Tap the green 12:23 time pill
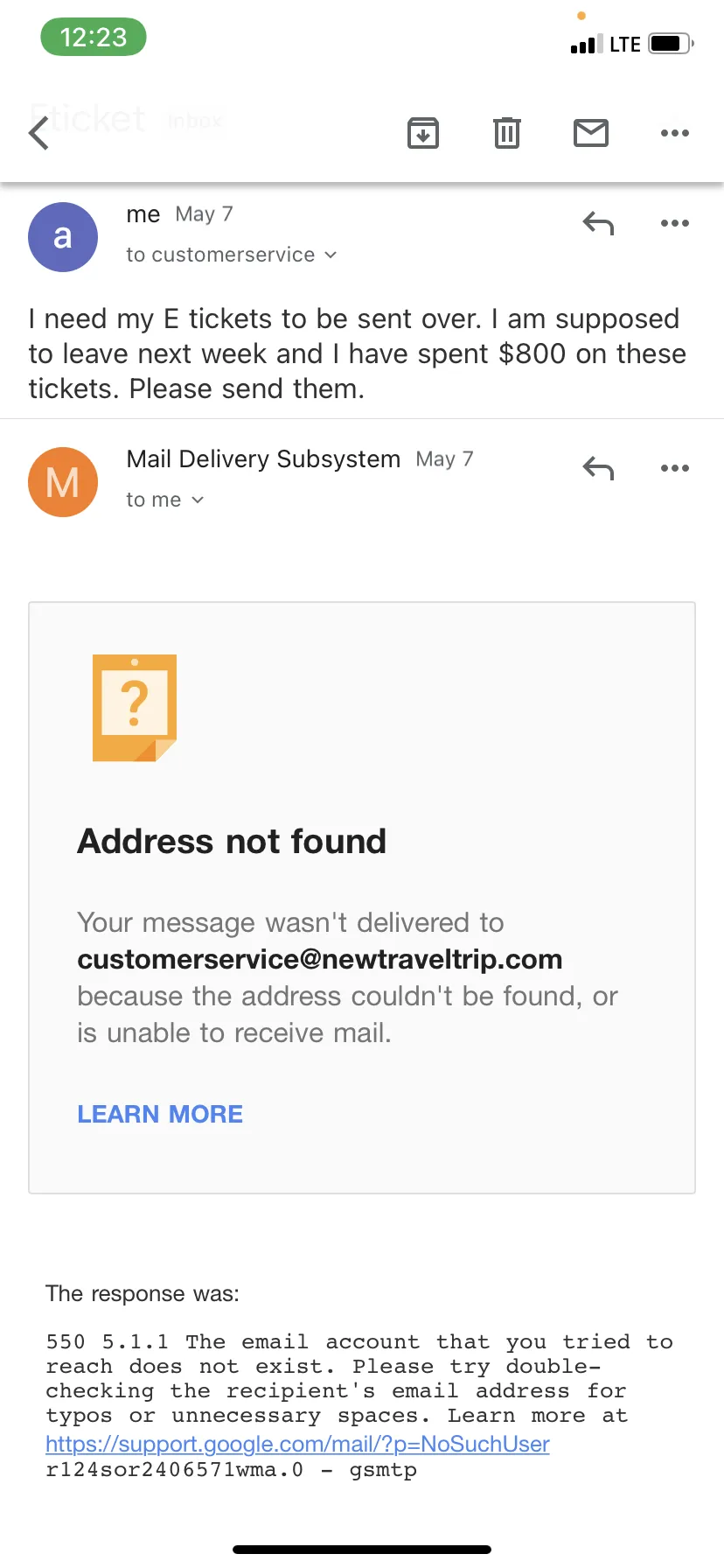 [x=94, y=38]
